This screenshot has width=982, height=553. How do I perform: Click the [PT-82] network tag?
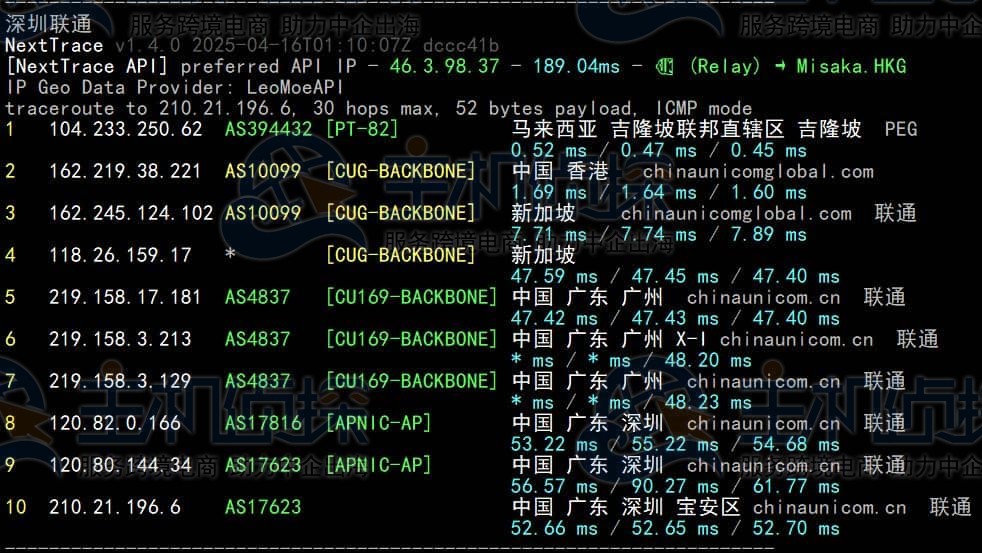tap(362, 130)
